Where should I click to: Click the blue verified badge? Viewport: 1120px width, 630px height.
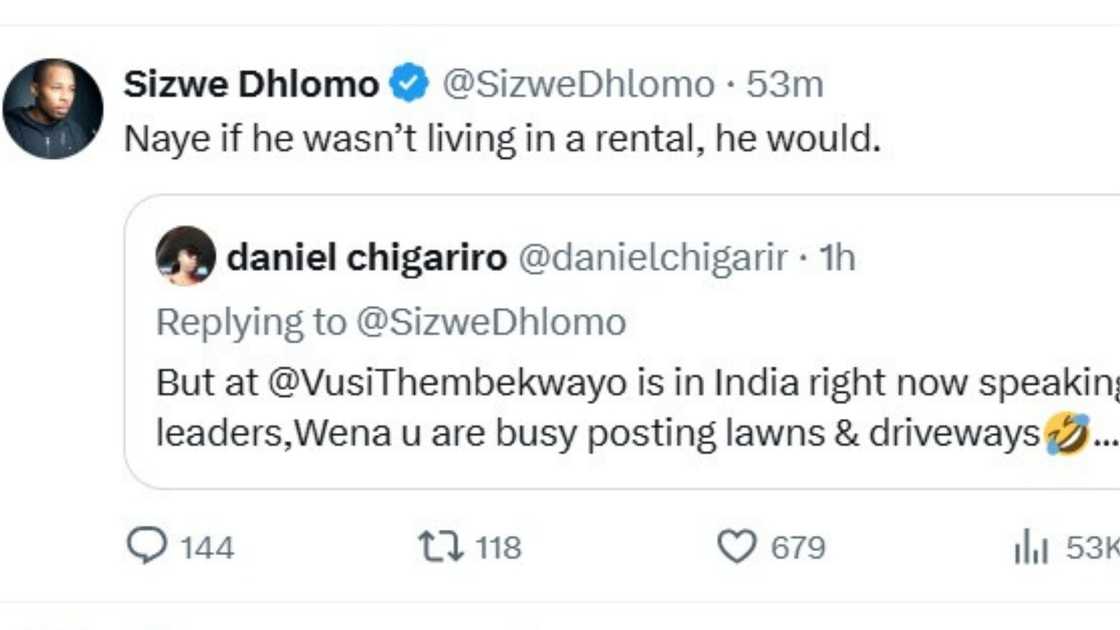click(409, 85)
